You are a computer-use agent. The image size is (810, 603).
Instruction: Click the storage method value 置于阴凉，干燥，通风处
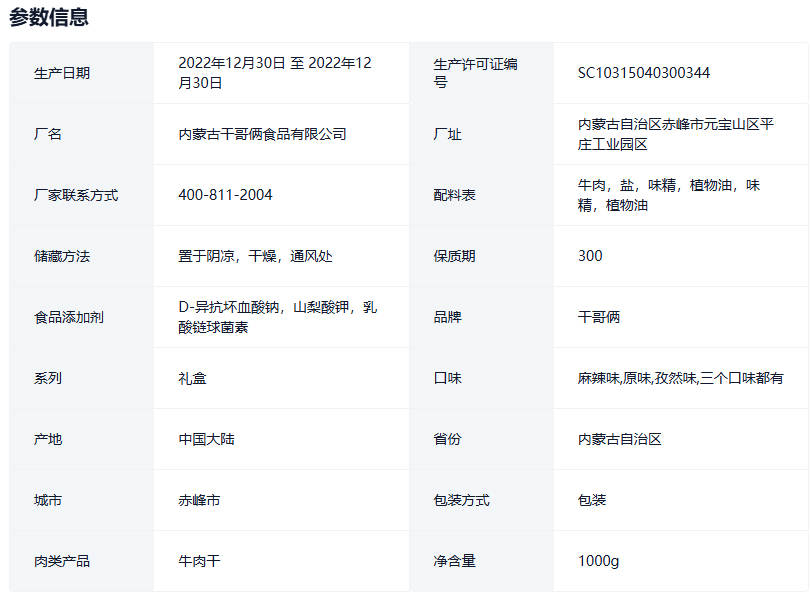[x=255, y=256]
